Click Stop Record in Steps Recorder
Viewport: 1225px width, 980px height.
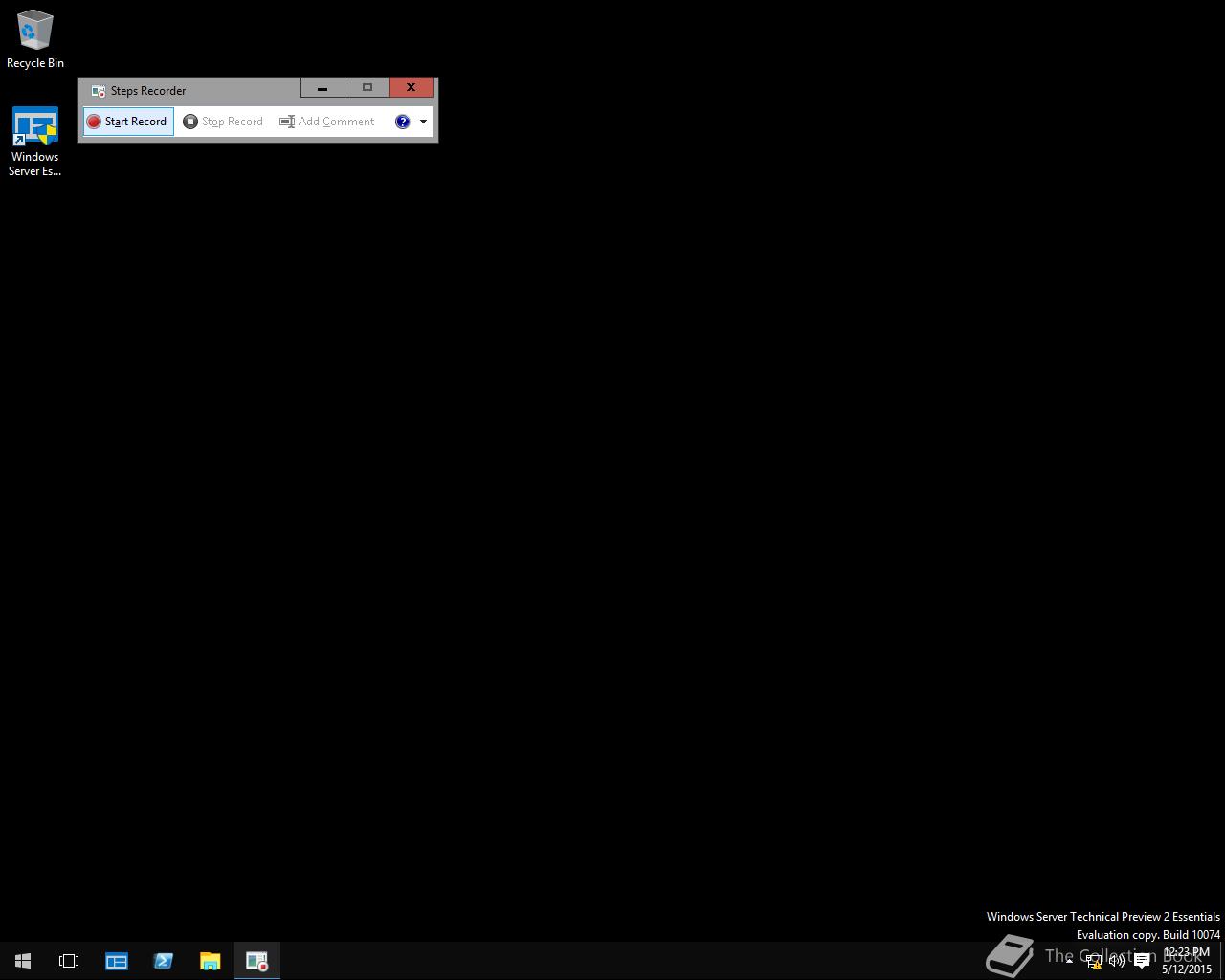tap(223, 122)
